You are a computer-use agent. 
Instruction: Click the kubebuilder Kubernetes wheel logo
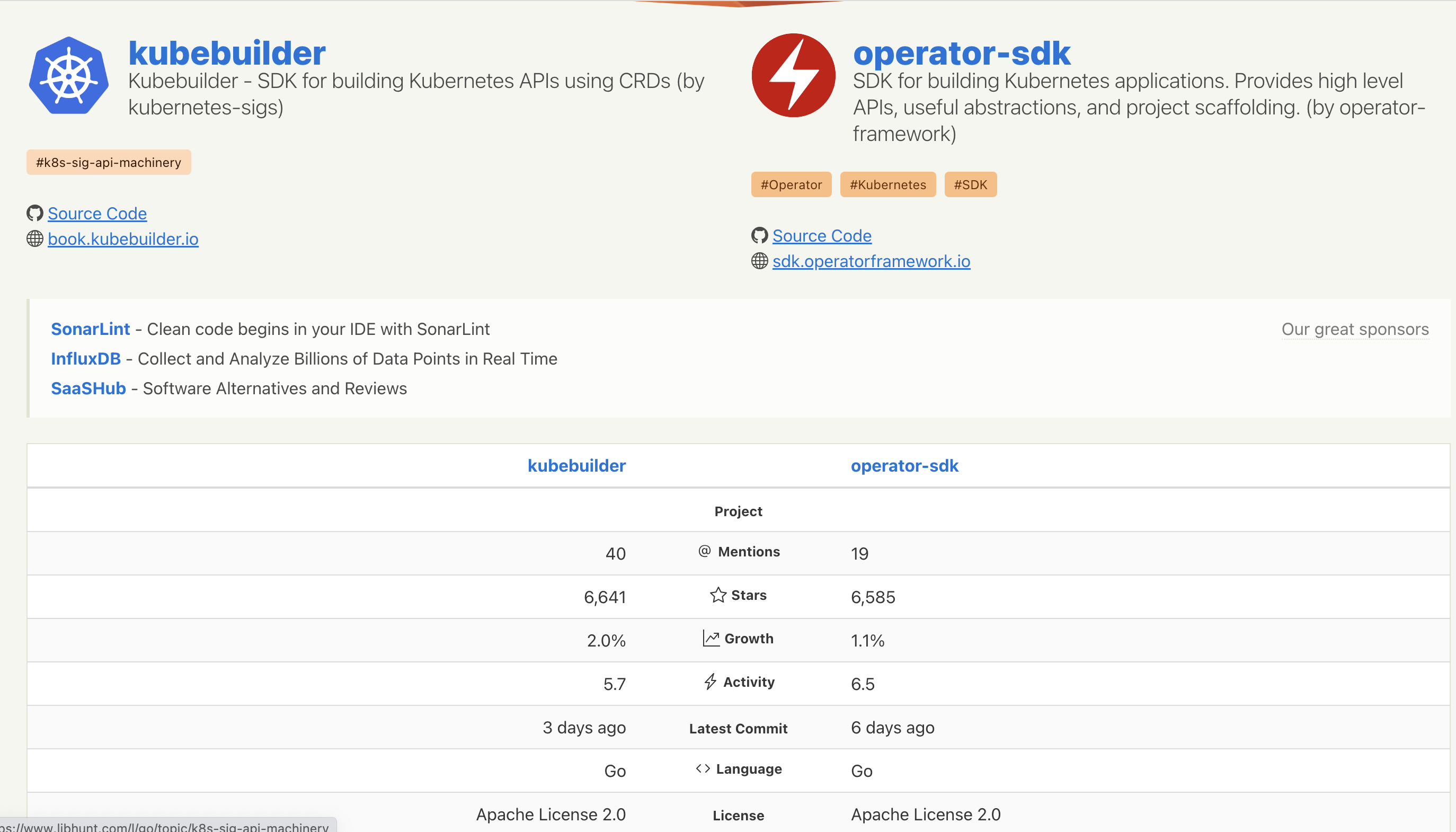pyautogui.click(x=68, y=75)
